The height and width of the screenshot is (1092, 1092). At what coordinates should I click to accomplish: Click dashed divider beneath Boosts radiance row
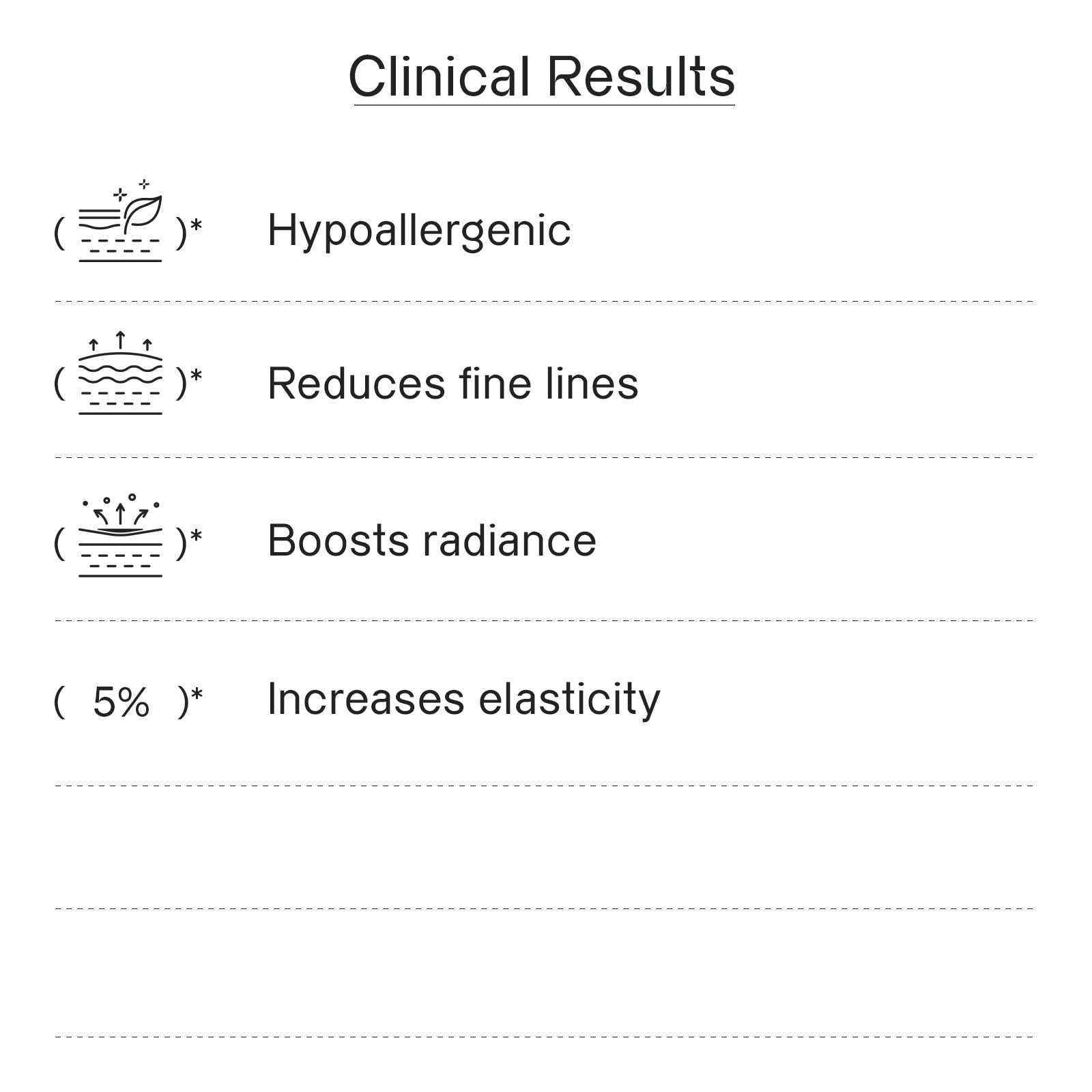point(544,620)
